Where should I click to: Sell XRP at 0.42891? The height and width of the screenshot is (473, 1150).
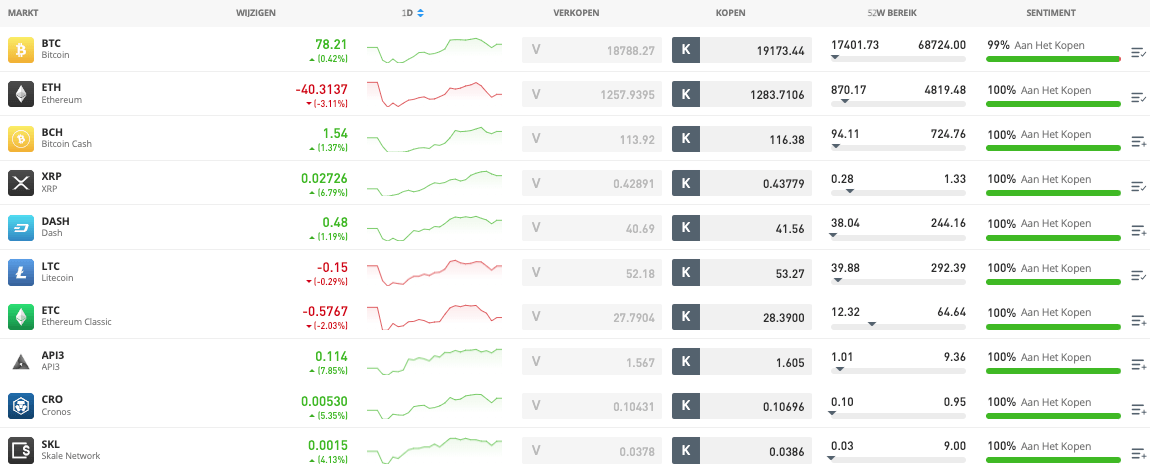click(592, 184)
